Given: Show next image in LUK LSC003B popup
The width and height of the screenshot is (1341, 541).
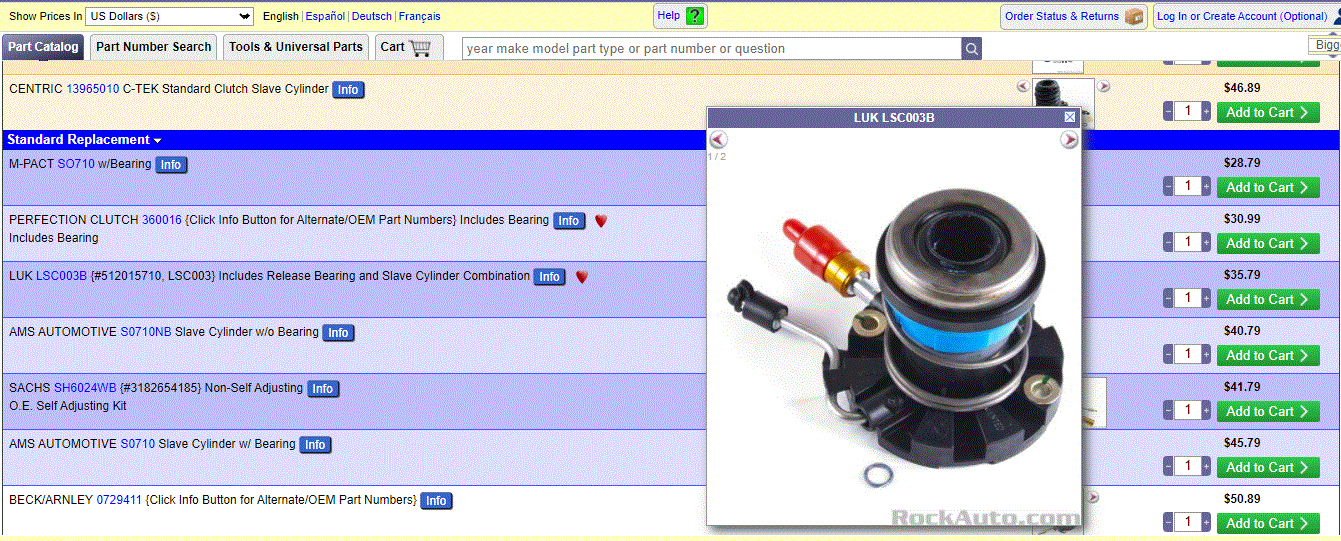Looking at the screenshot, I should coord(1069,140).
